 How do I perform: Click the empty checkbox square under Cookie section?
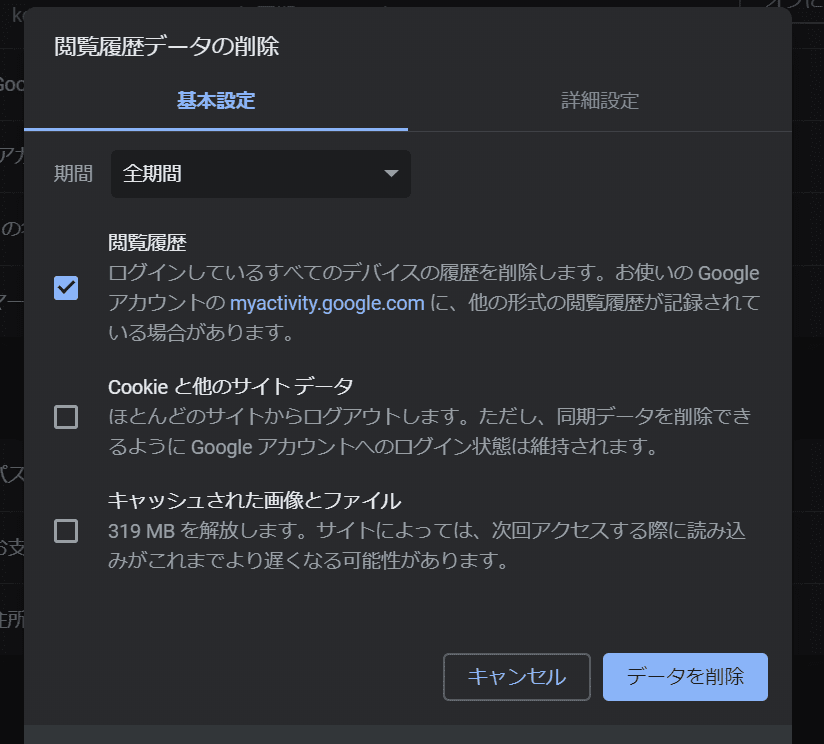(65, 416)
